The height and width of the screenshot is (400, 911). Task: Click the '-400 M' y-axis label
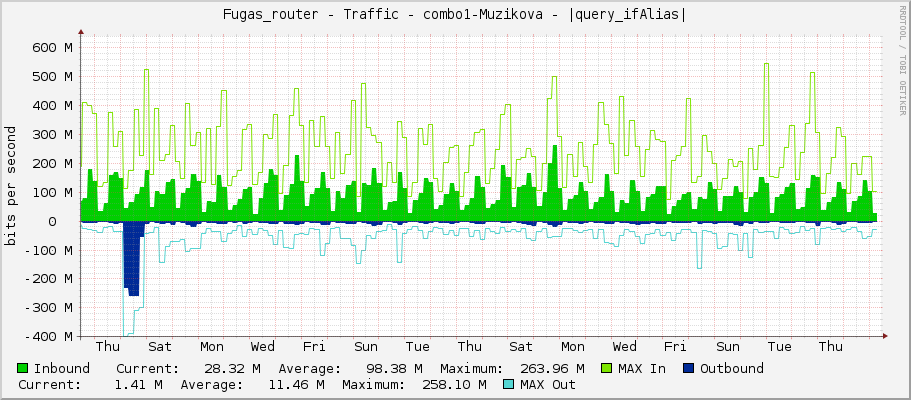point(48,337)
